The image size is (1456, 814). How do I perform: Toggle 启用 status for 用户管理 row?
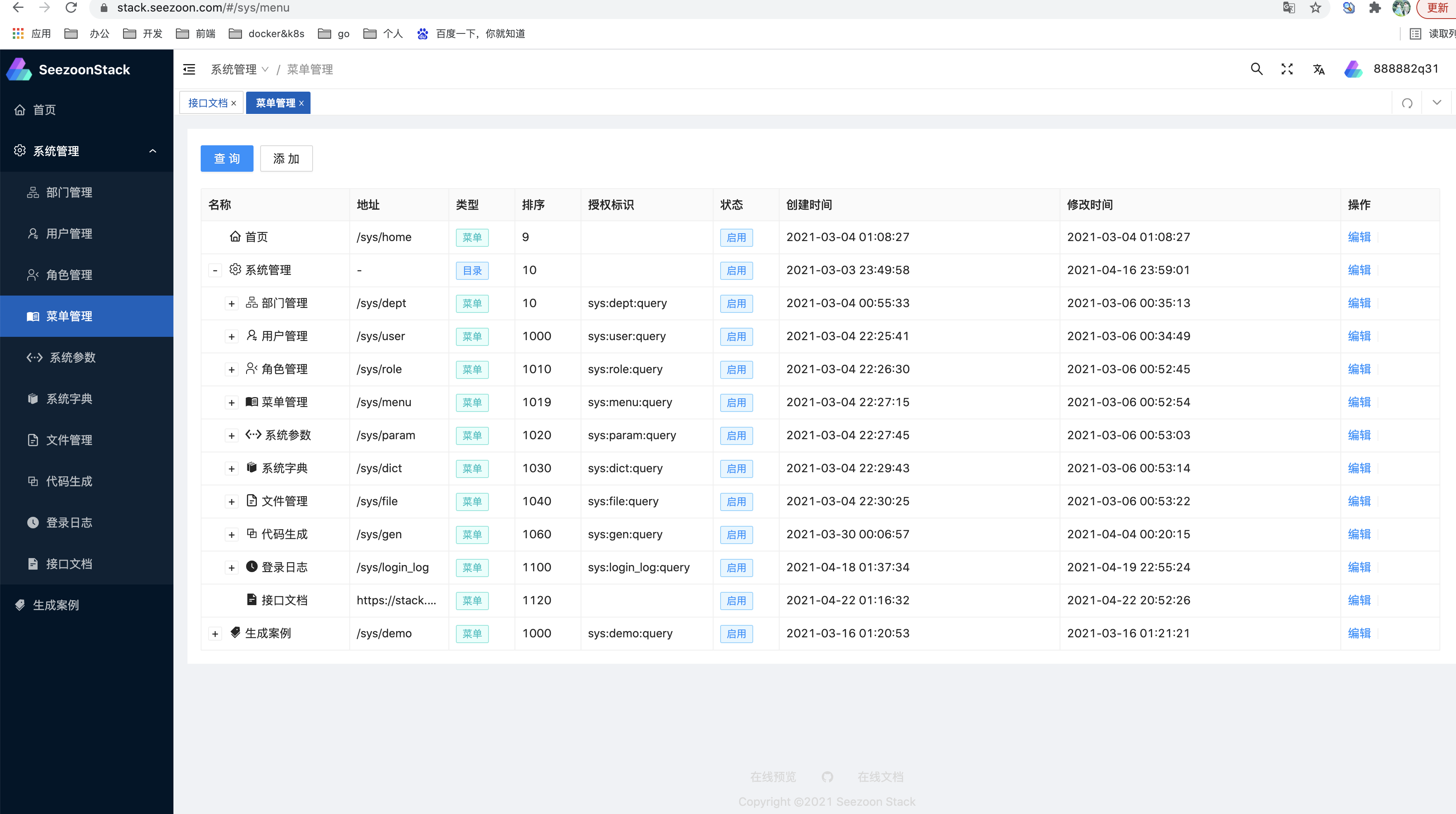[x=737, y=336]
